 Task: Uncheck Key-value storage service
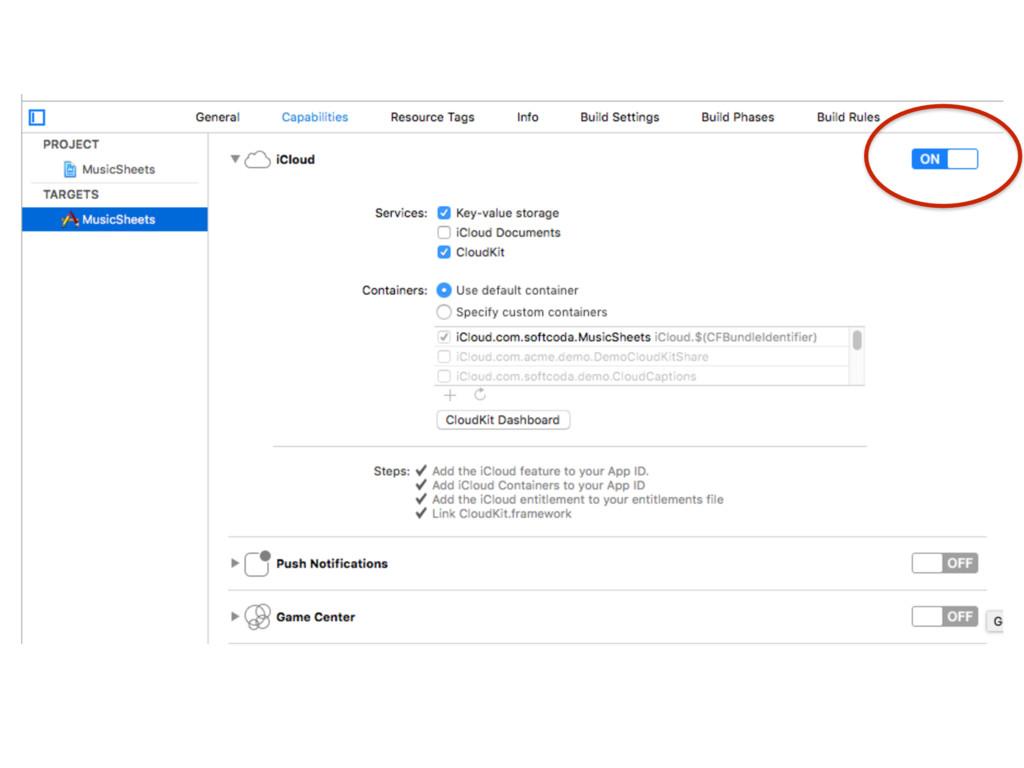(x=444, y=213)
